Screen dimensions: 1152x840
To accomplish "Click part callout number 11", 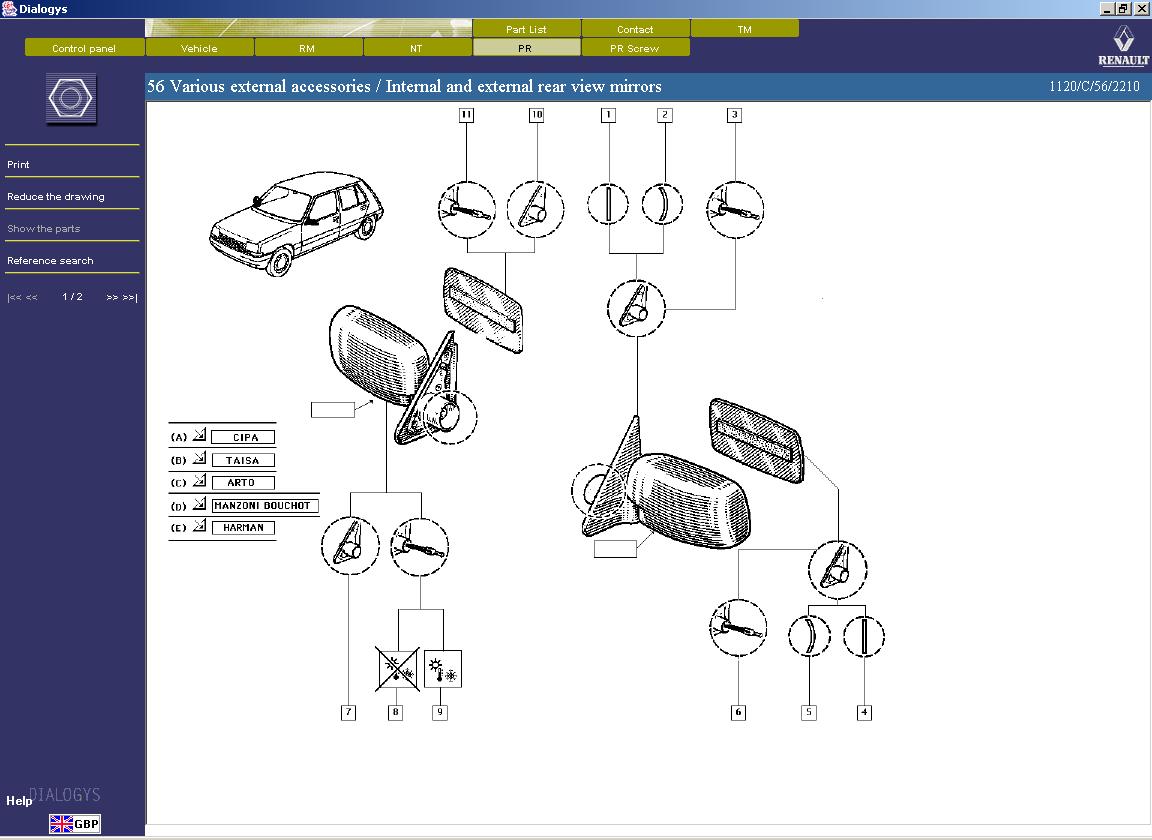I will point(467,115).
